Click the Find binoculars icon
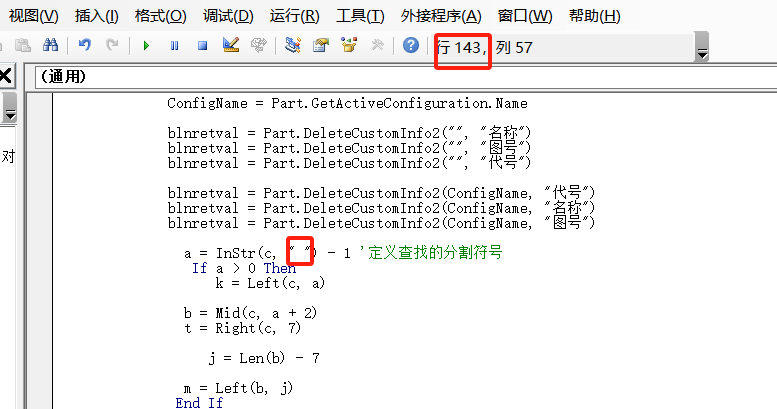Viewport: 777px width, 409px height. click(50, 46)
